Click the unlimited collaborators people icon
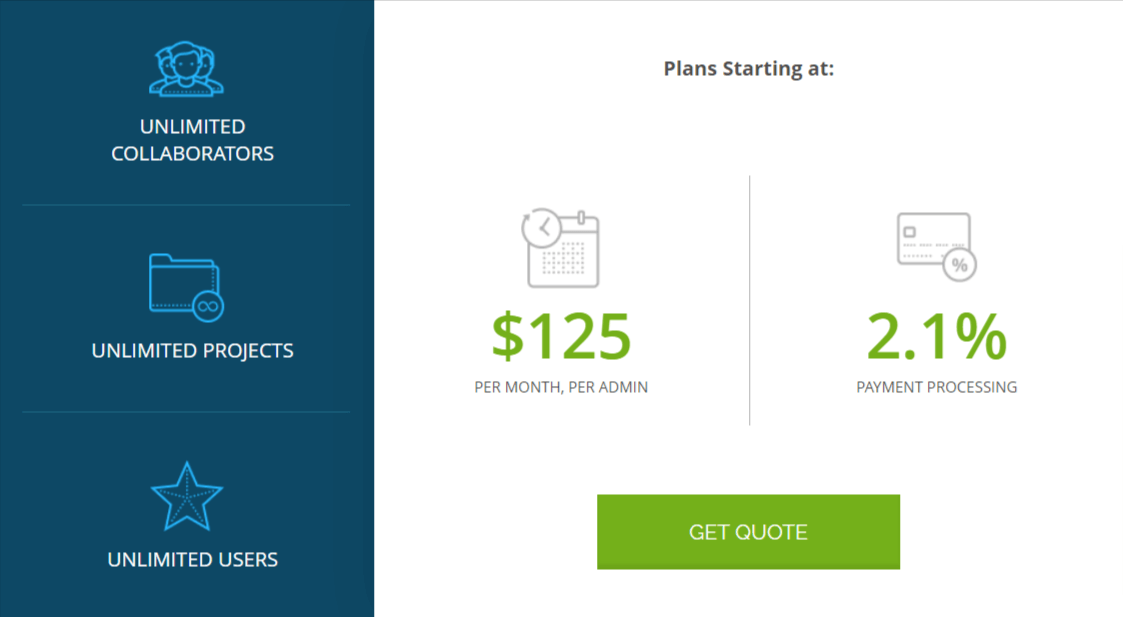The image size is (1123, 617). (187, 69)
